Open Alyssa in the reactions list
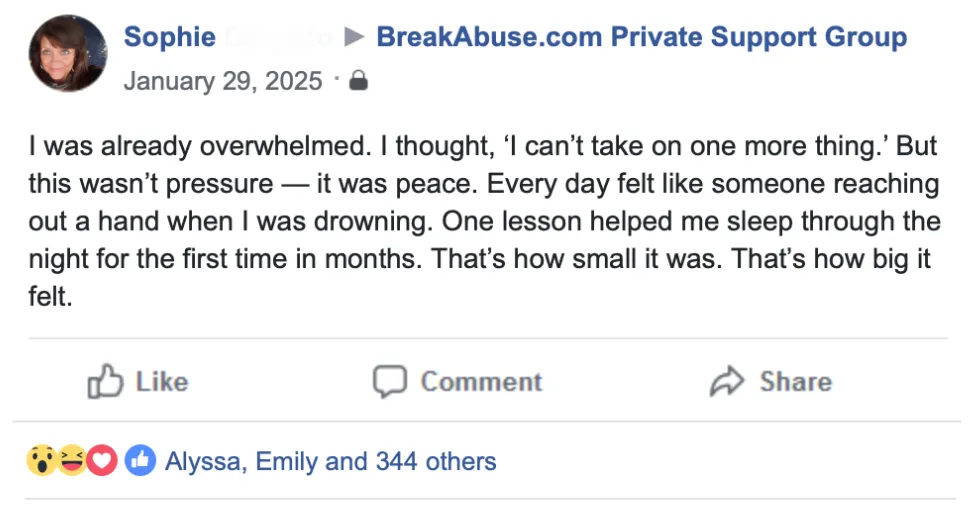The height and width of the screenshot is (518, 974). 203,461
